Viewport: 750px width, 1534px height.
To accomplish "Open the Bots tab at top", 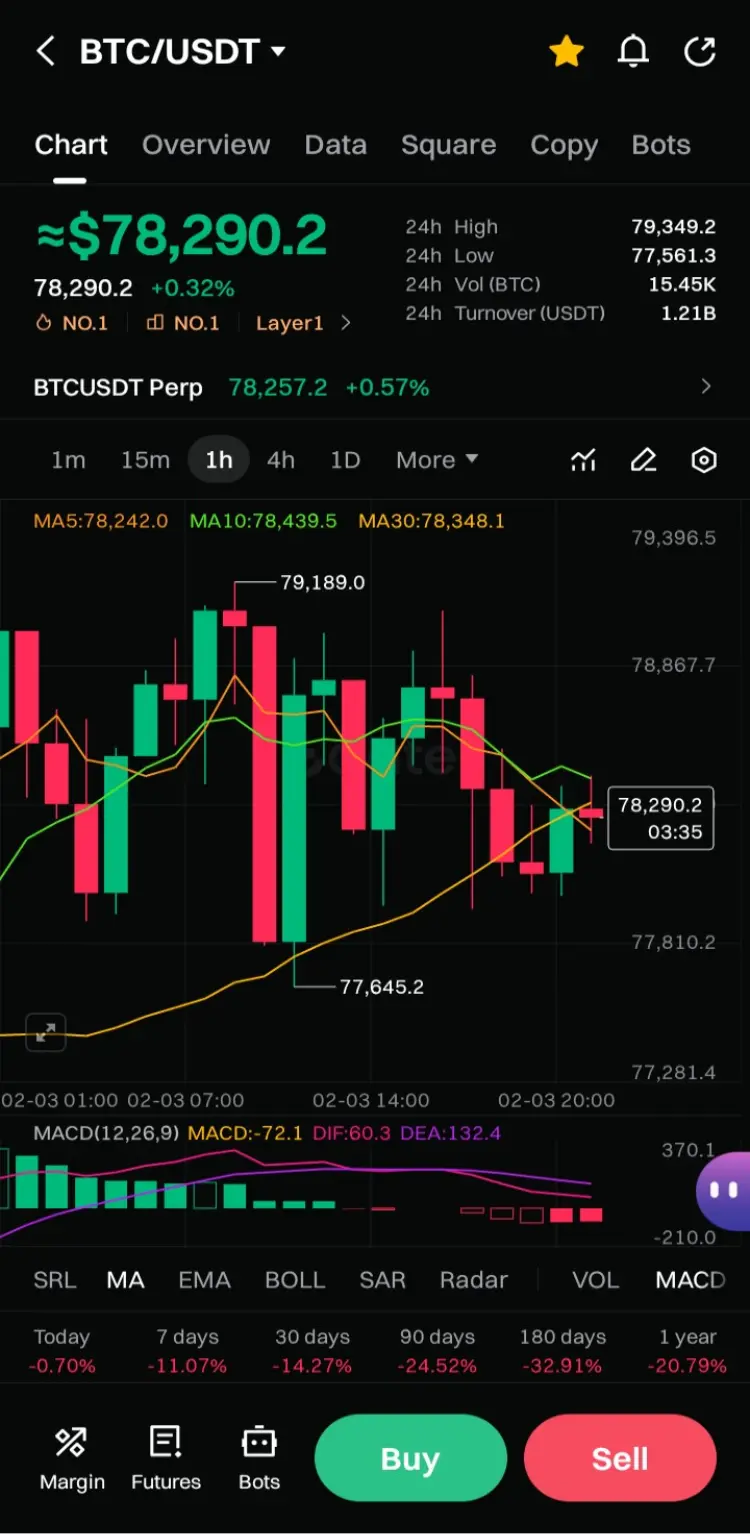I will point(661,145).
